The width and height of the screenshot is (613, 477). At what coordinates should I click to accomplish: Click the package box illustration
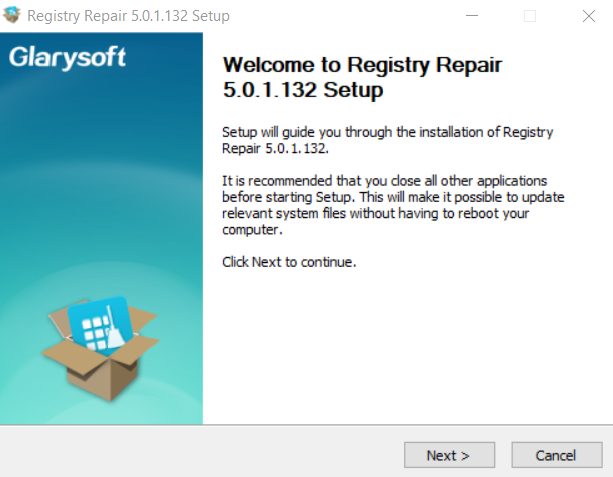(x=100, y=348)
